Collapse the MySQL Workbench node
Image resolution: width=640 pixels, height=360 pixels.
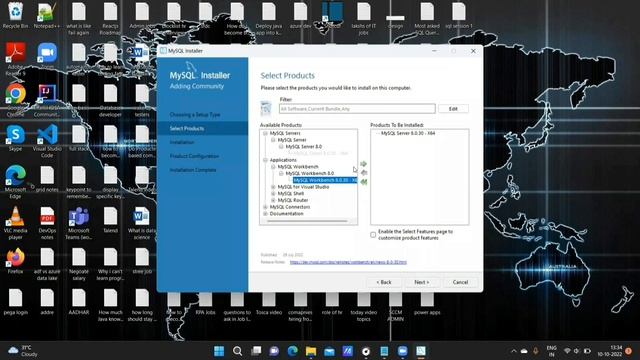tap(273, 167)
